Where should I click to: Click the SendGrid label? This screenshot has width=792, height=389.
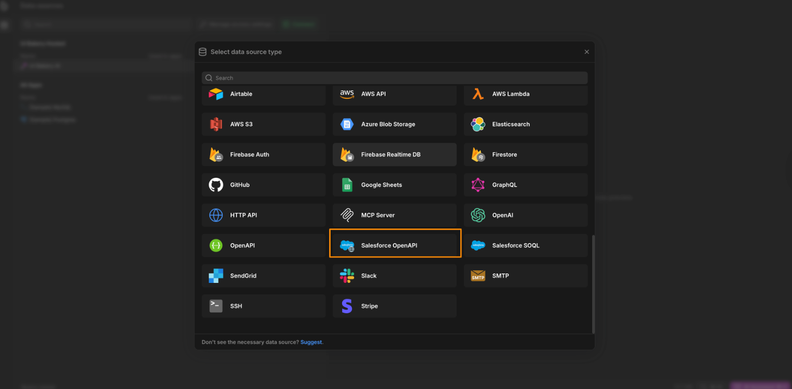click(243, 276)
